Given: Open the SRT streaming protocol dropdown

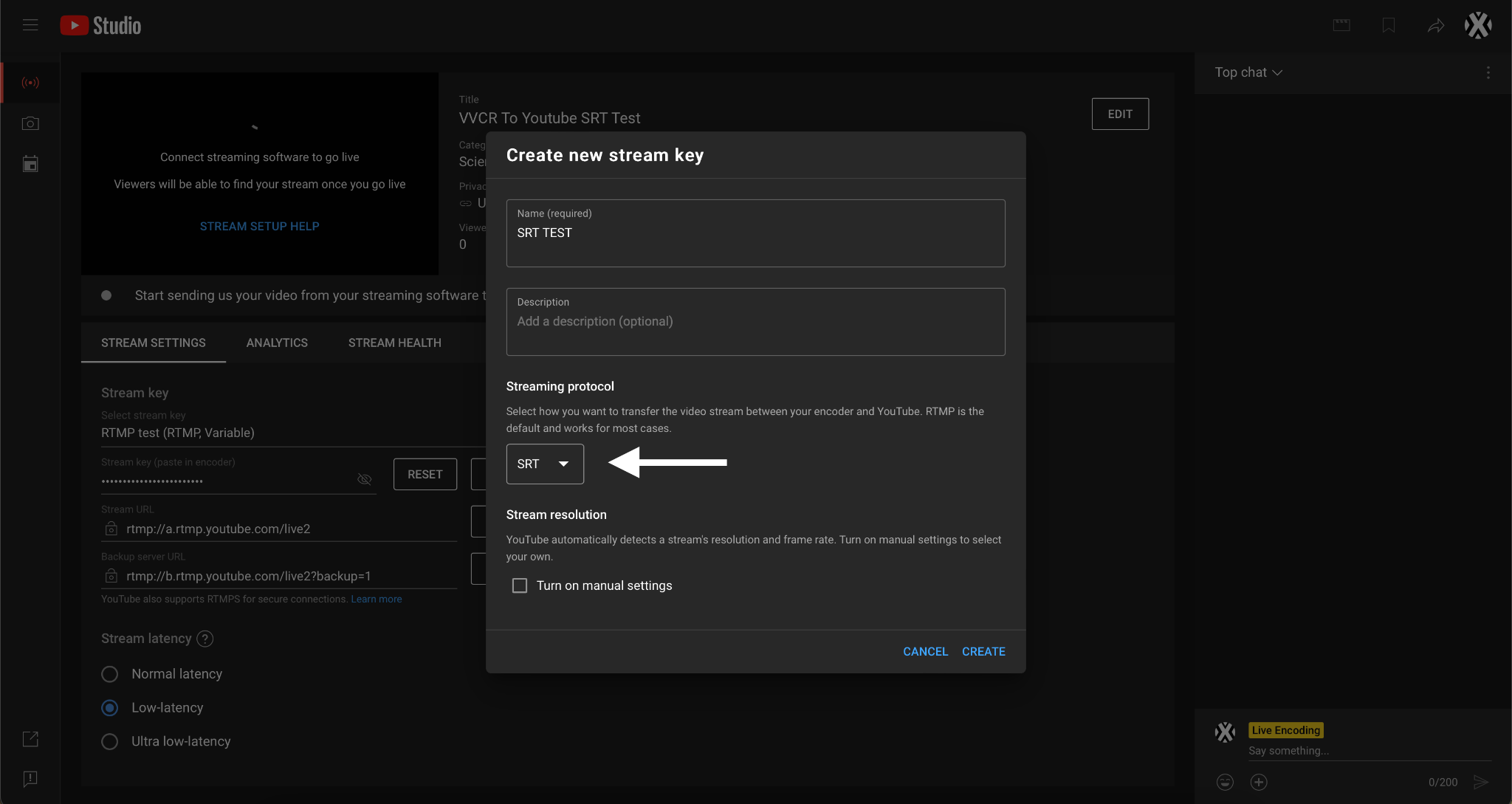Looking at the screenshot, I should (544, 464).
